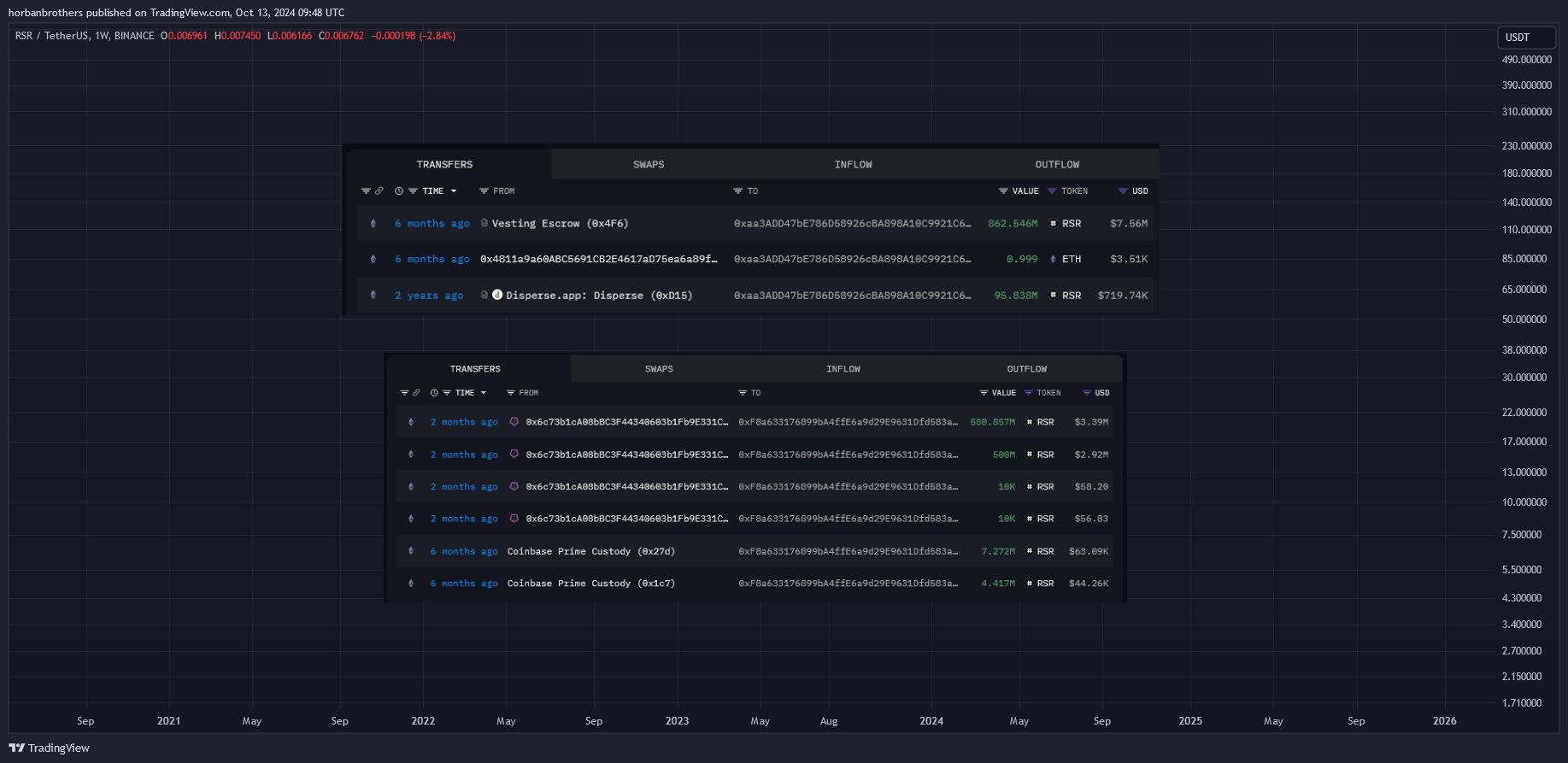Click the chain link icon in the upper table header
The height and width of the screenshot is (763, 1568).
[x=379, y=191]
